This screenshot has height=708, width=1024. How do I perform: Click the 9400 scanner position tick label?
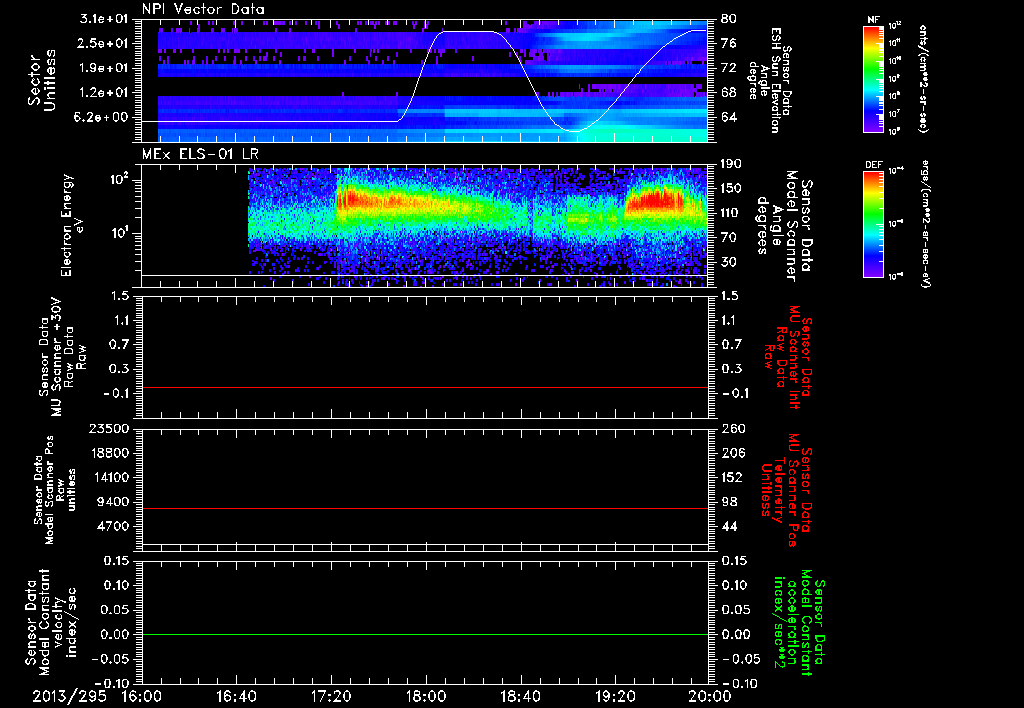click(x=114, y=502)
